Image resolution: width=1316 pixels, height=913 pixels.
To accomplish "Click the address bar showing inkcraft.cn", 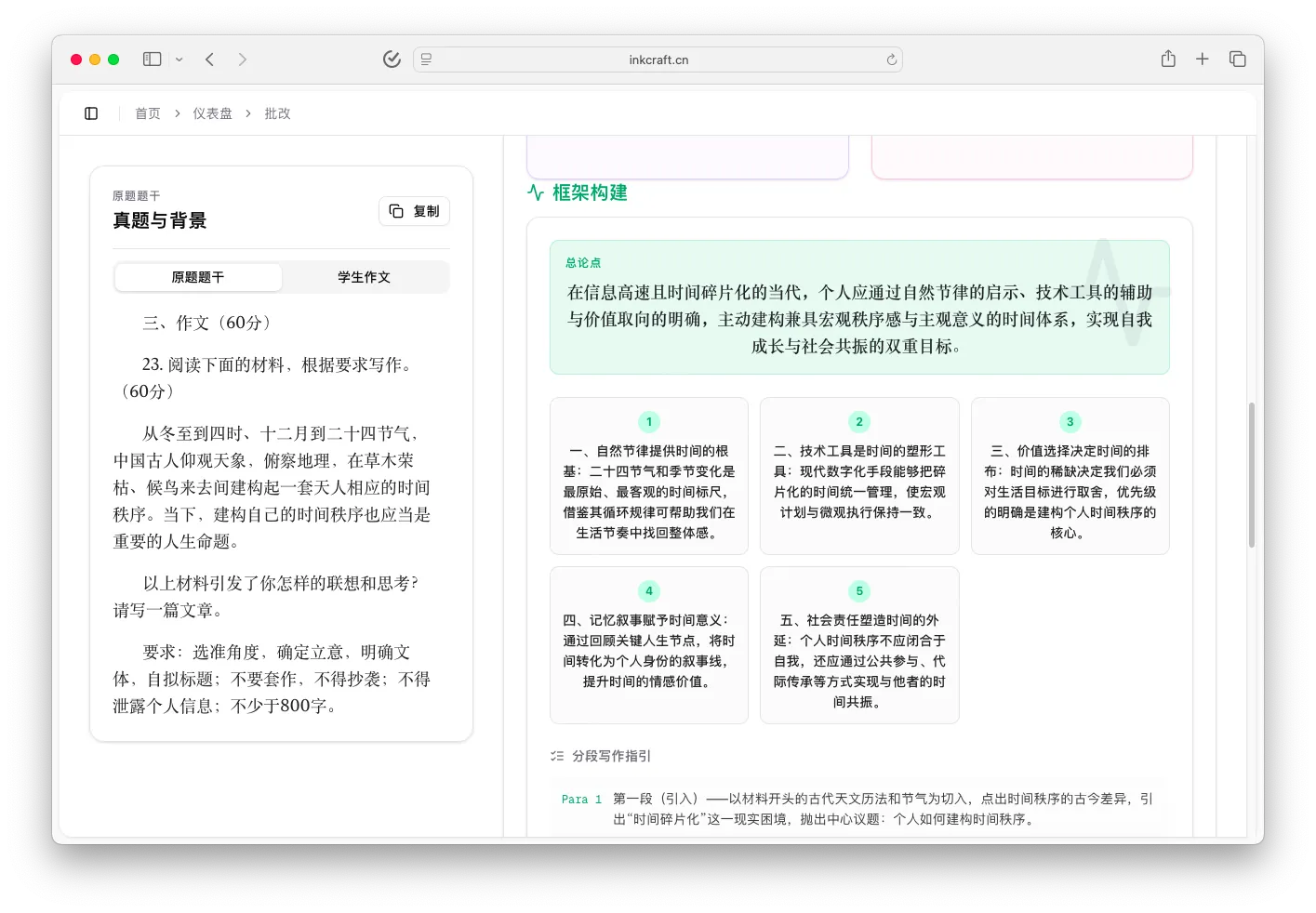I will tap(658, 59).
